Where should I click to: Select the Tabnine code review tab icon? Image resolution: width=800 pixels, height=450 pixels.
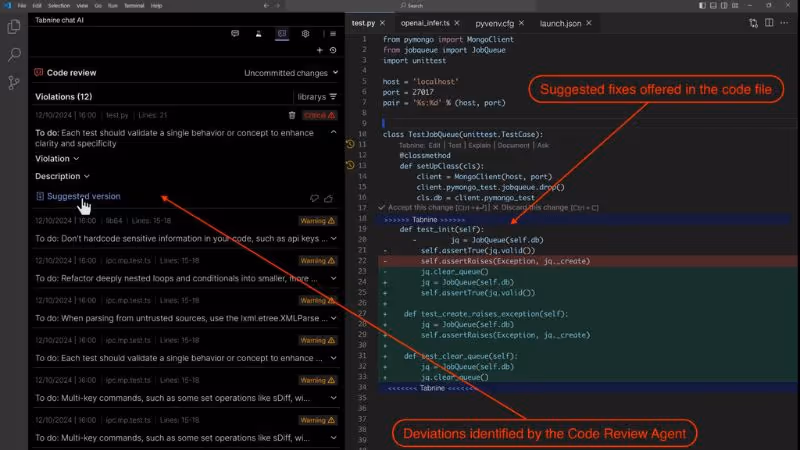tap(282, 34)
